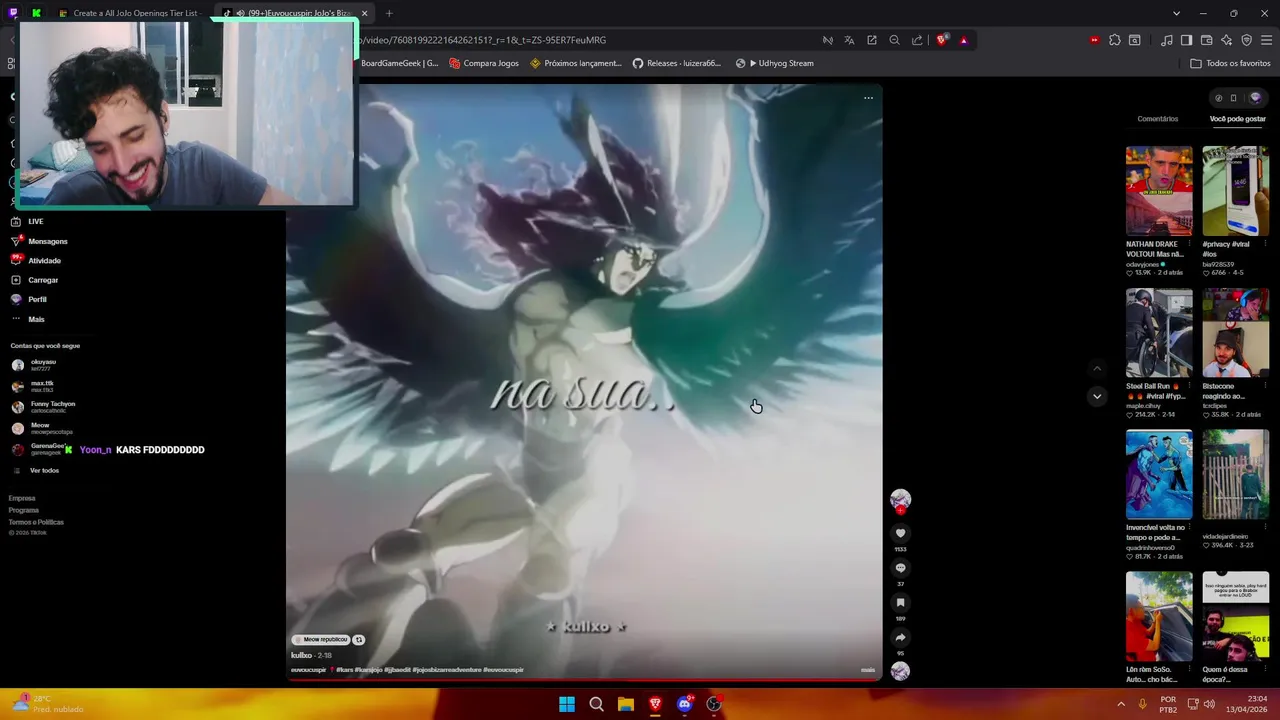
Task: Open the TikTok profile avatar at top right
Action: [1255, 98]
